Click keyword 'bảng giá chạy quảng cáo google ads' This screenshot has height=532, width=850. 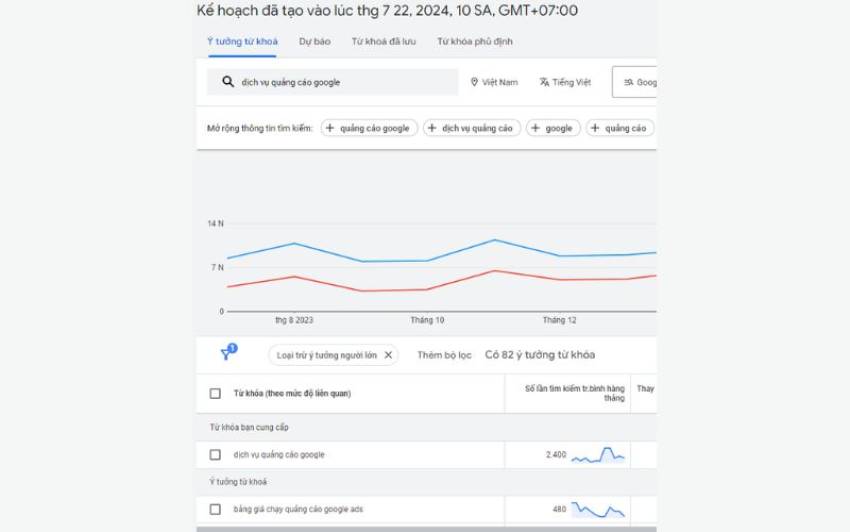point(298,509)
